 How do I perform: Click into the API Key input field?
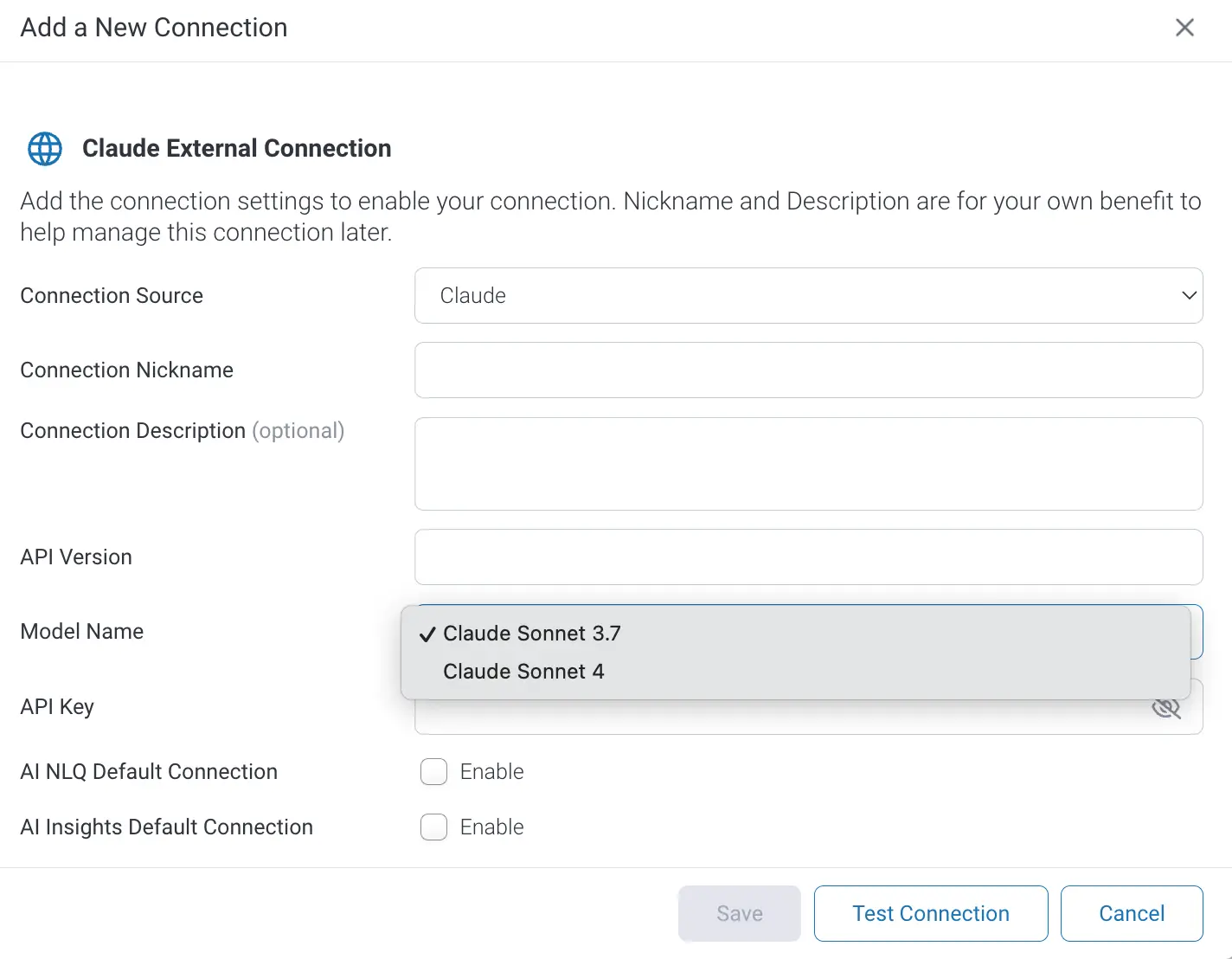(779, 718)
